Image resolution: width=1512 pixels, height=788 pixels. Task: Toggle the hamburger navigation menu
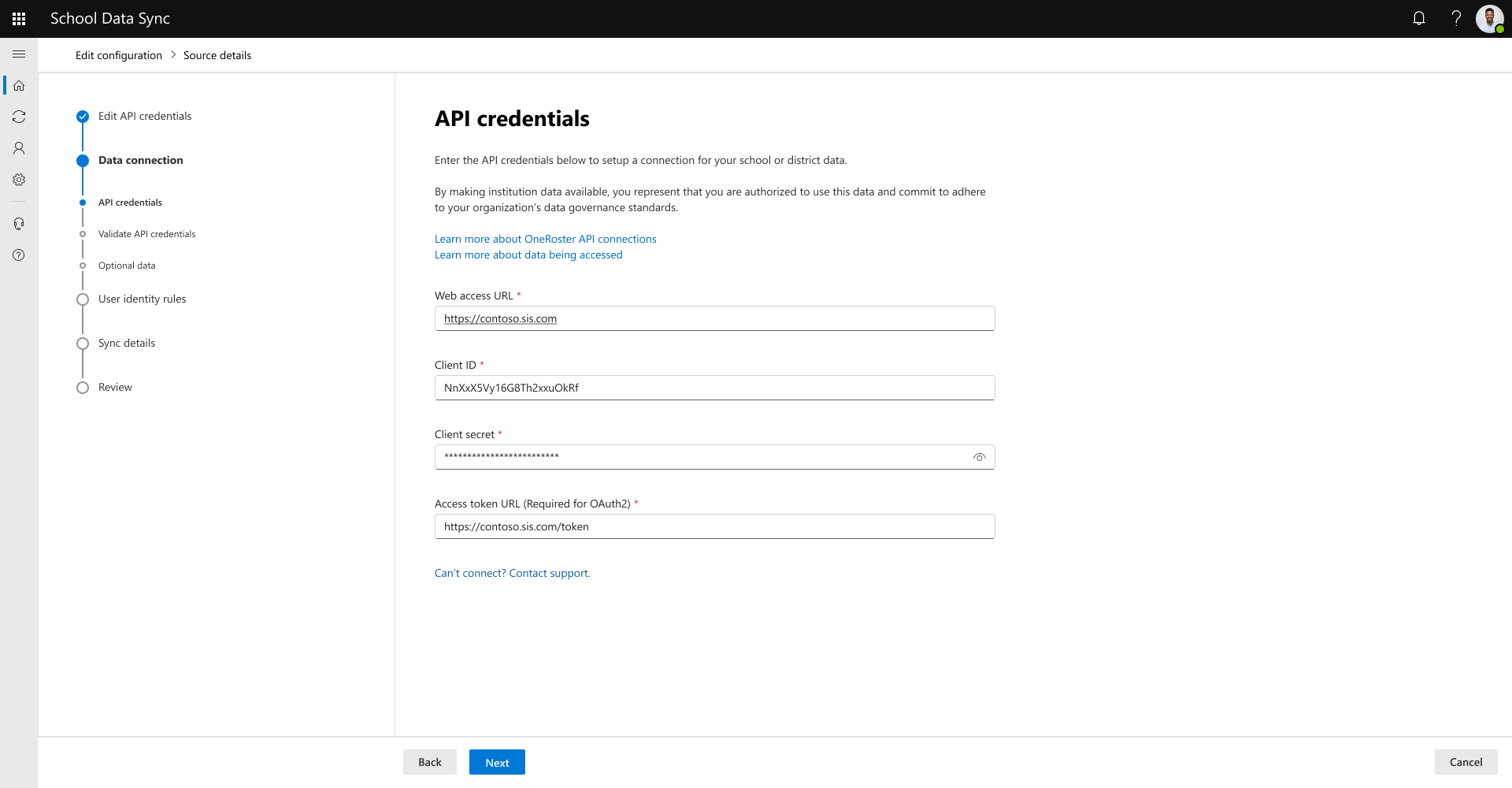coord(19,54)
